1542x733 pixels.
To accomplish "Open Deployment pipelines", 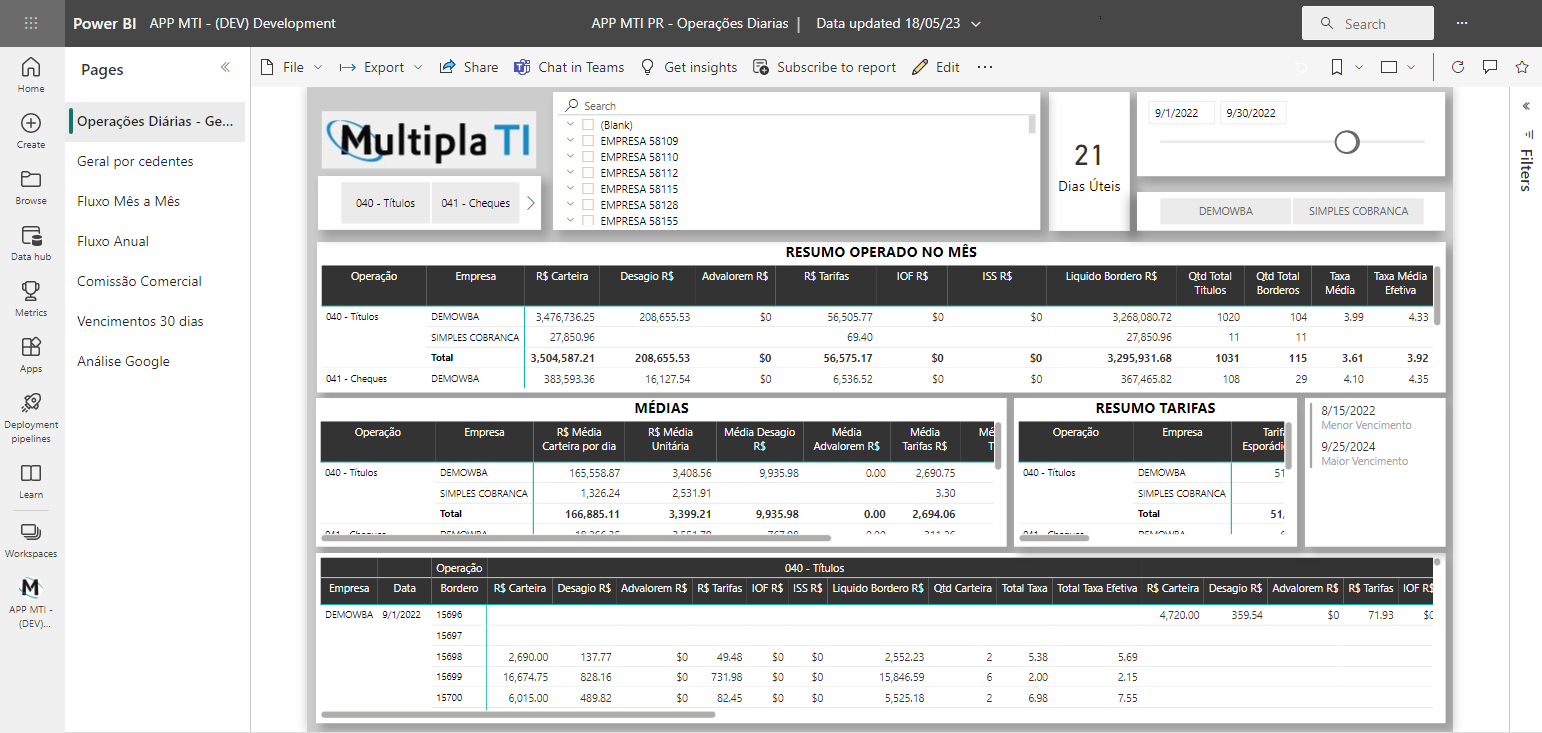I will coord(31,417).
